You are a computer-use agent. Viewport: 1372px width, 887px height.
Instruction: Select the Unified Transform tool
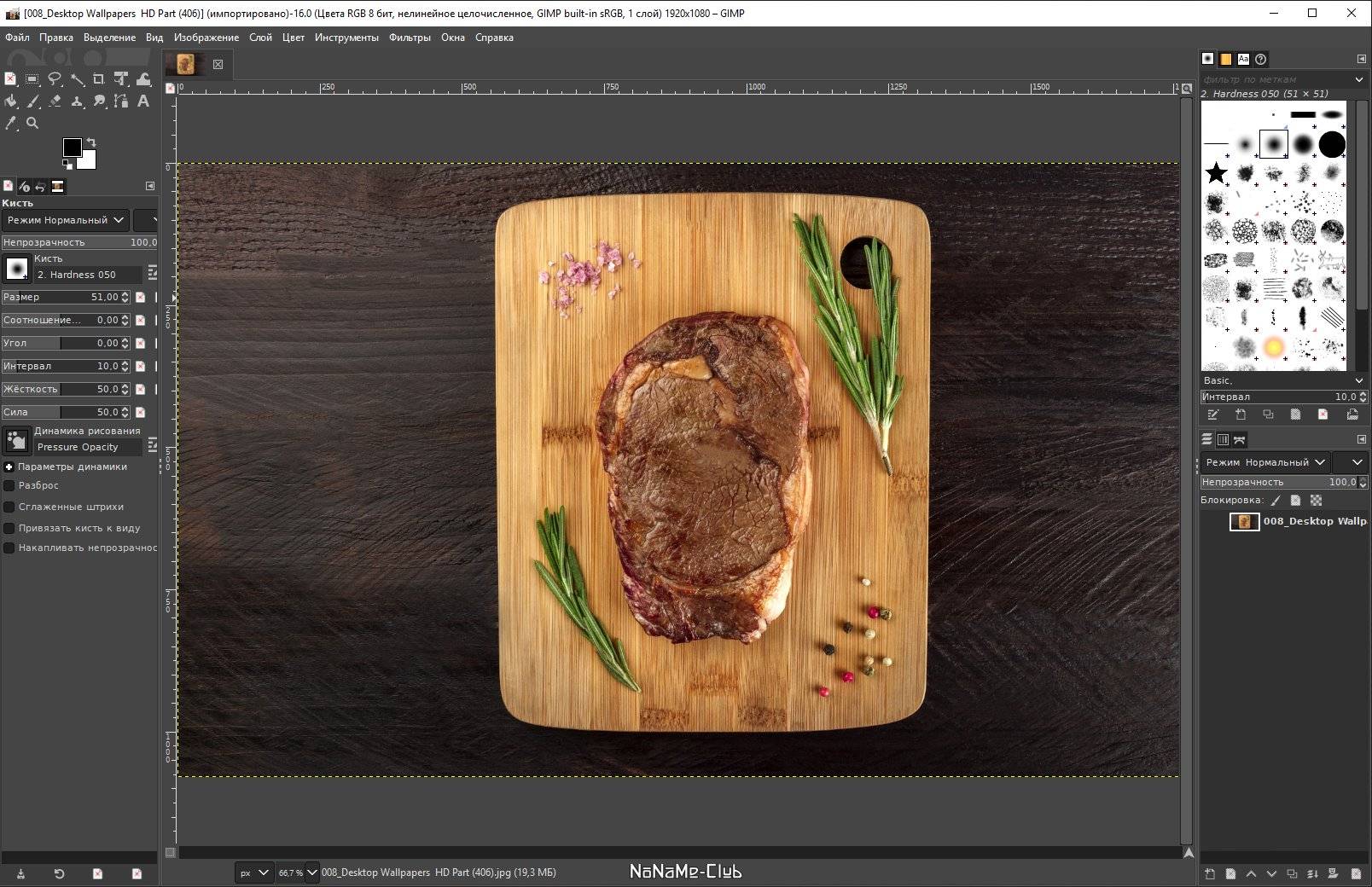coord(121,79)
